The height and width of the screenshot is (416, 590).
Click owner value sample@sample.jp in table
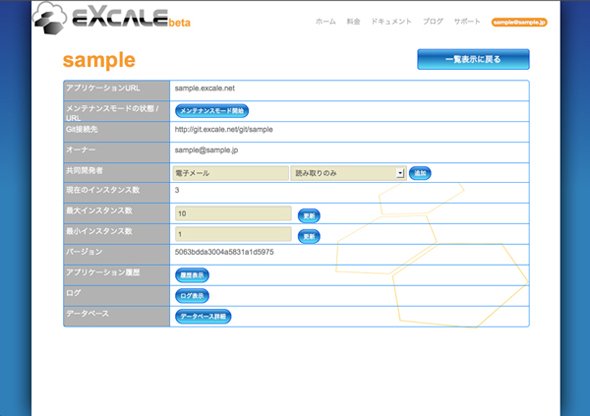pyautogui.click(x=206, y=150)
